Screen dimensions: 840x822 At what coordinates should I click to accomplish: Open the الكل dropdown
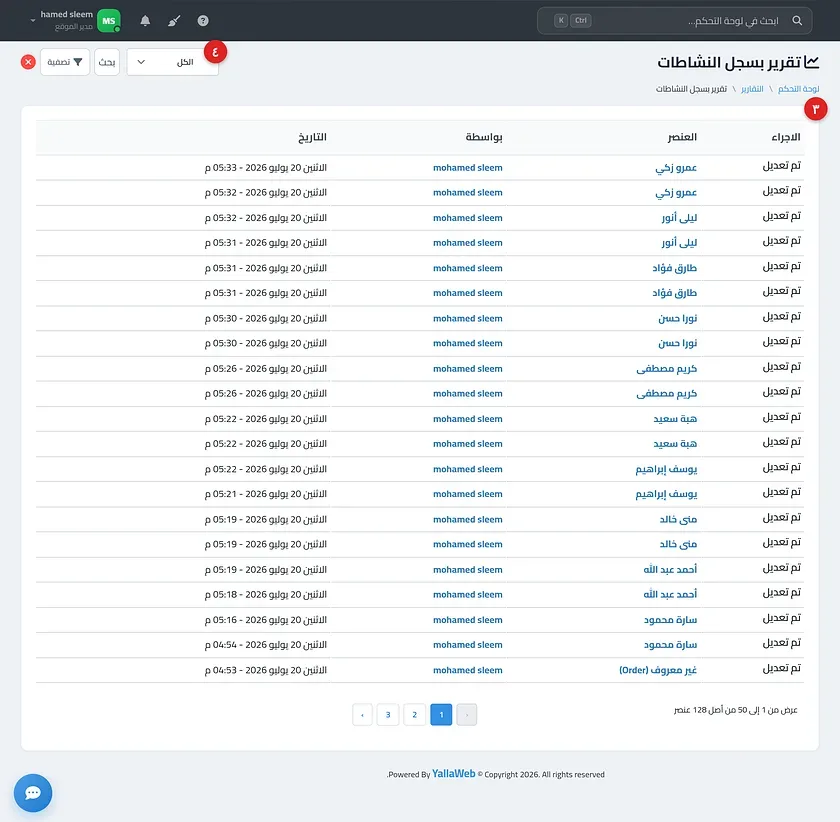[x=172, y=62]
